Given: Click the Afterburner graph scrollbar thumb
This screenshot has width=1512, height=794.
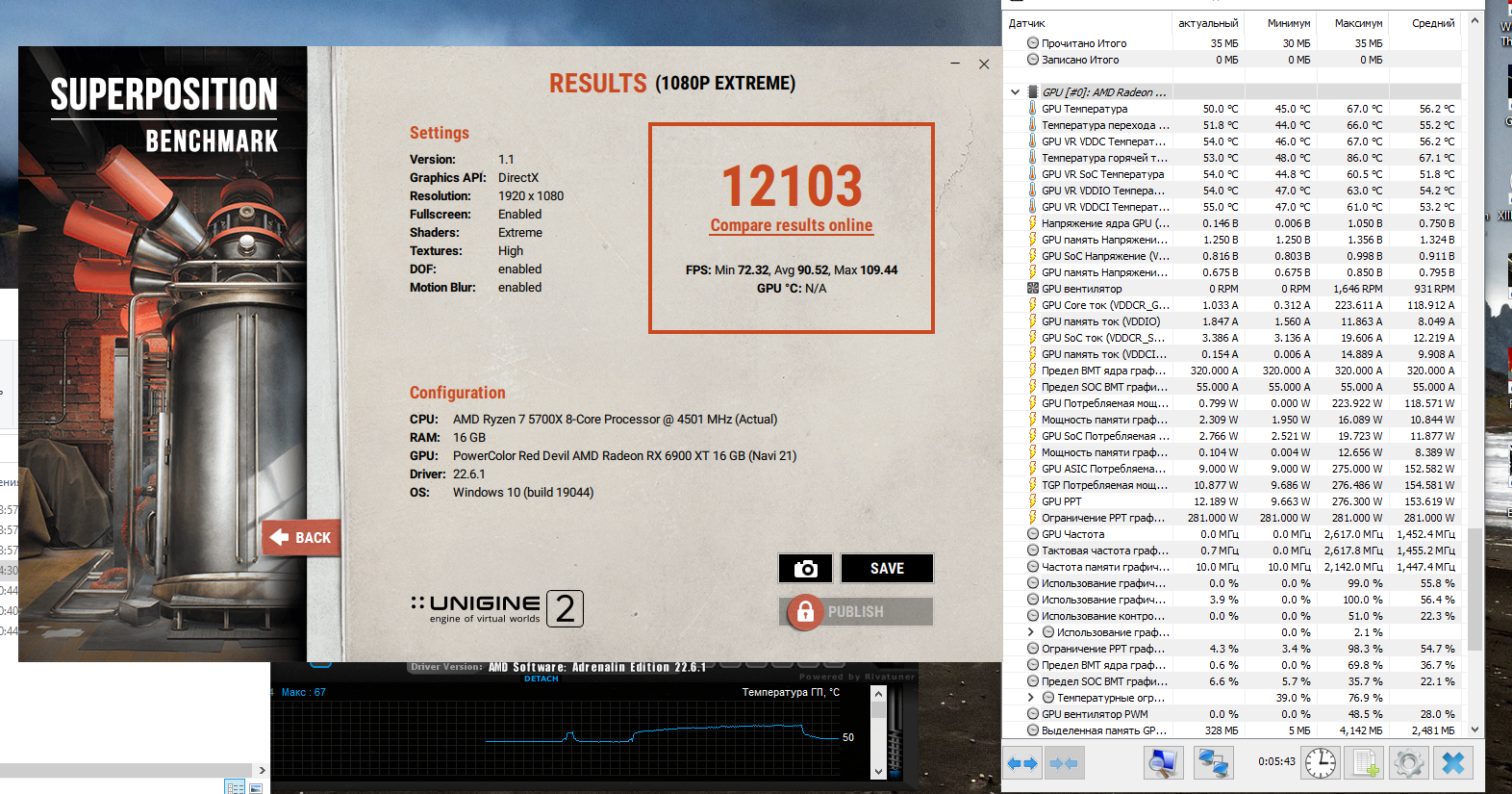Looking at the screenshot, I should point(877,708).
